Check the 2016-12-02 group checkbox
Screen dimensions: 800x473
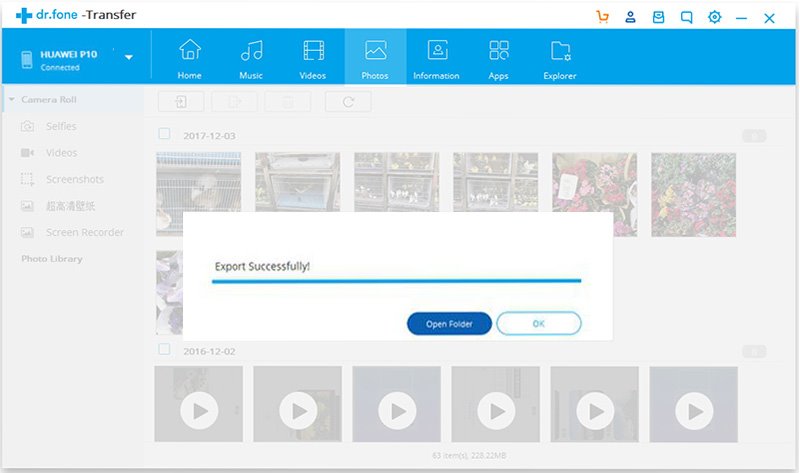pos(164,350)
